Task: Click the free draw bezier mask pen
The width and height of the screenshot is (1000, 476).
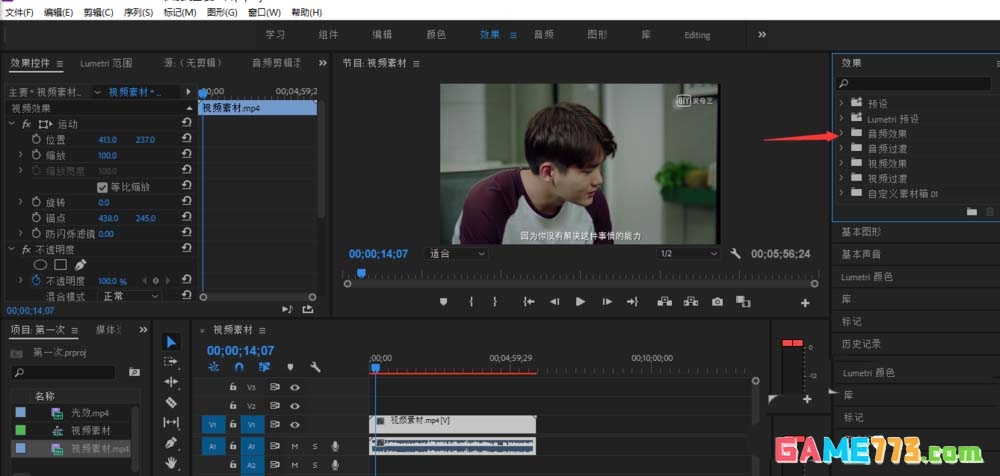Action: (80, 264)
